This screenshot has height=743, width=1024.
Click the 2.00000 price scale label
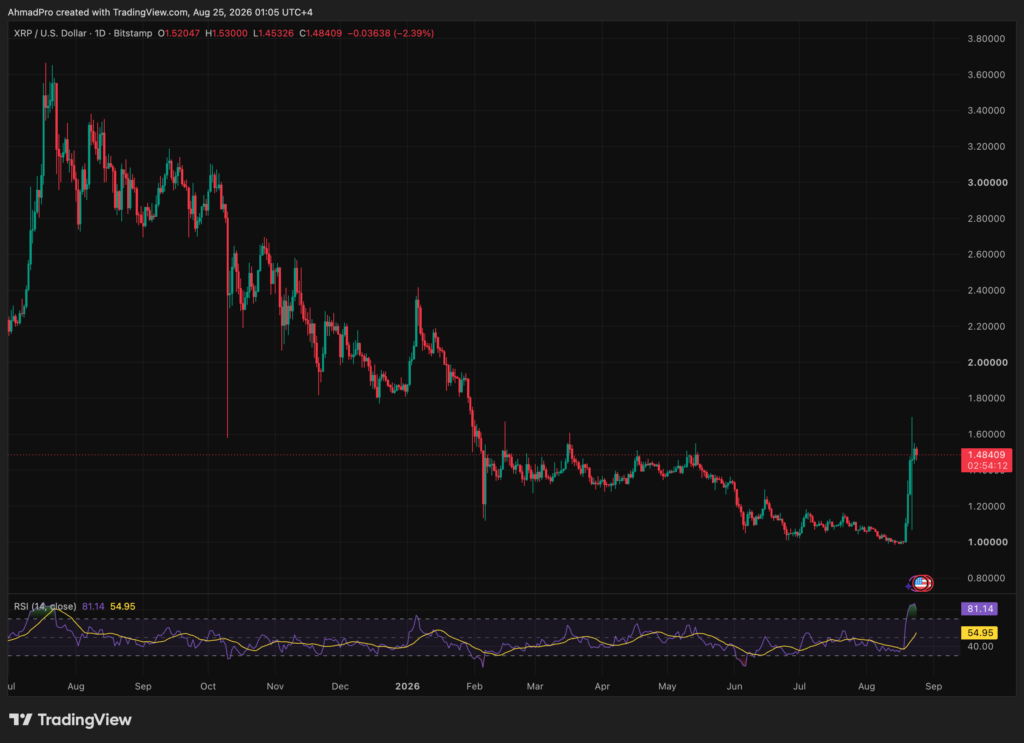(987, 362)
